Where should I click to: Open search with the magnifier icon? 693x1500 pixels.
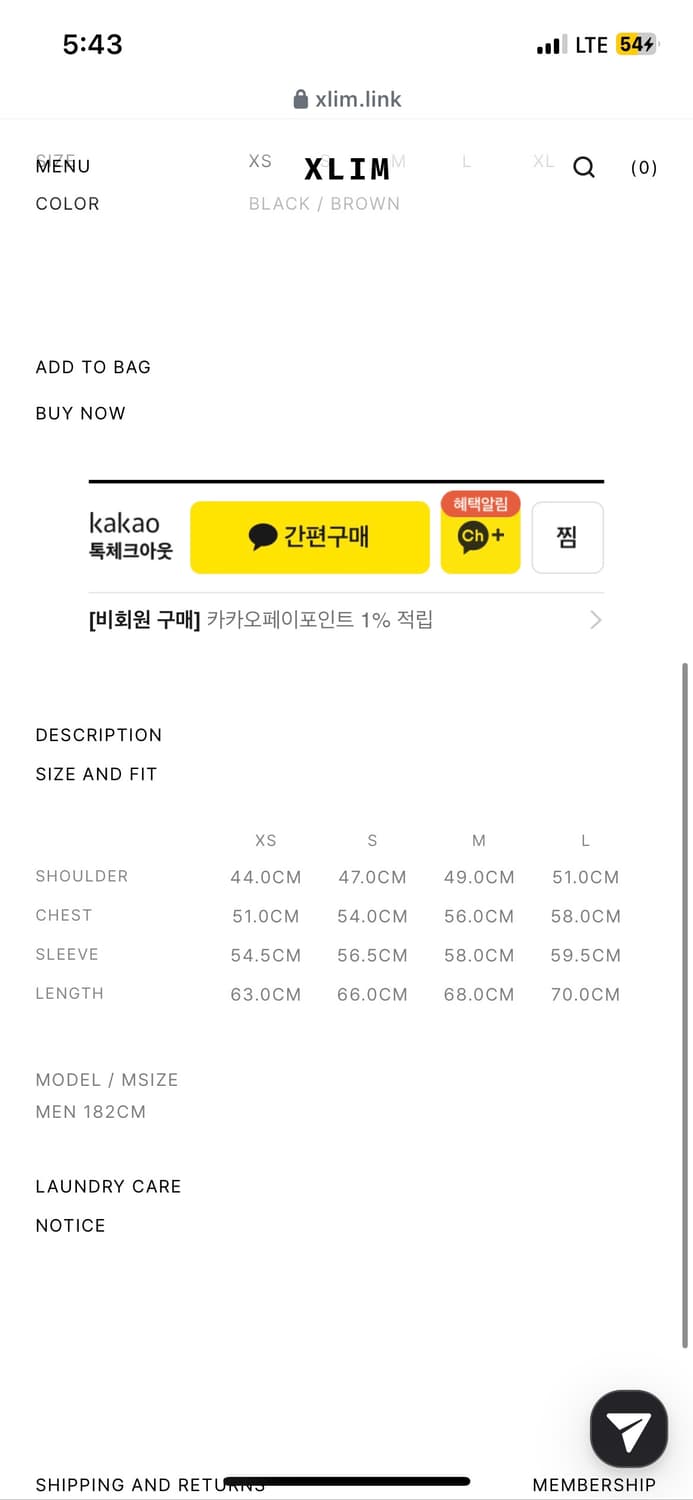[x=583, y=169]
